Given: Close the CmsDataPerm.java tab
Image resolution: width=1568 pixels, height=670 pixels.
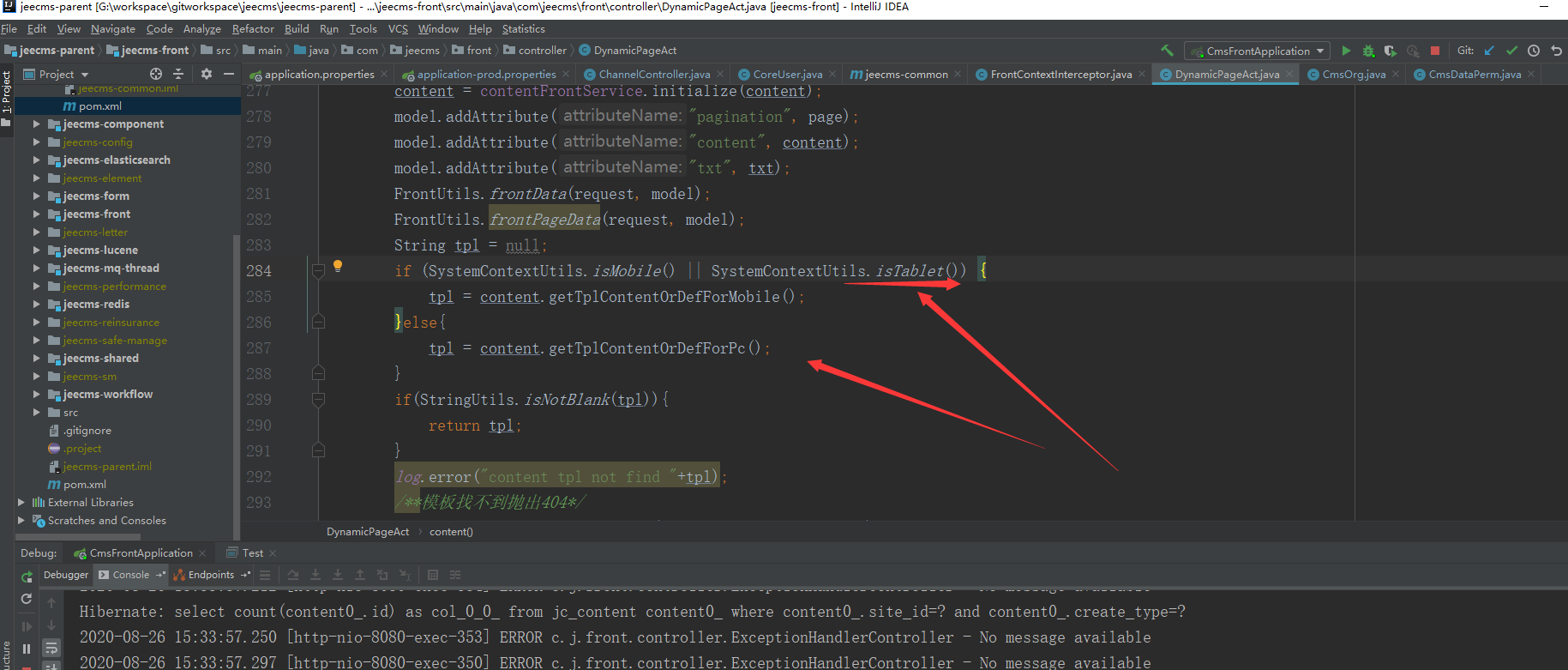Looking at the screenshot, I should point(1531,75).
